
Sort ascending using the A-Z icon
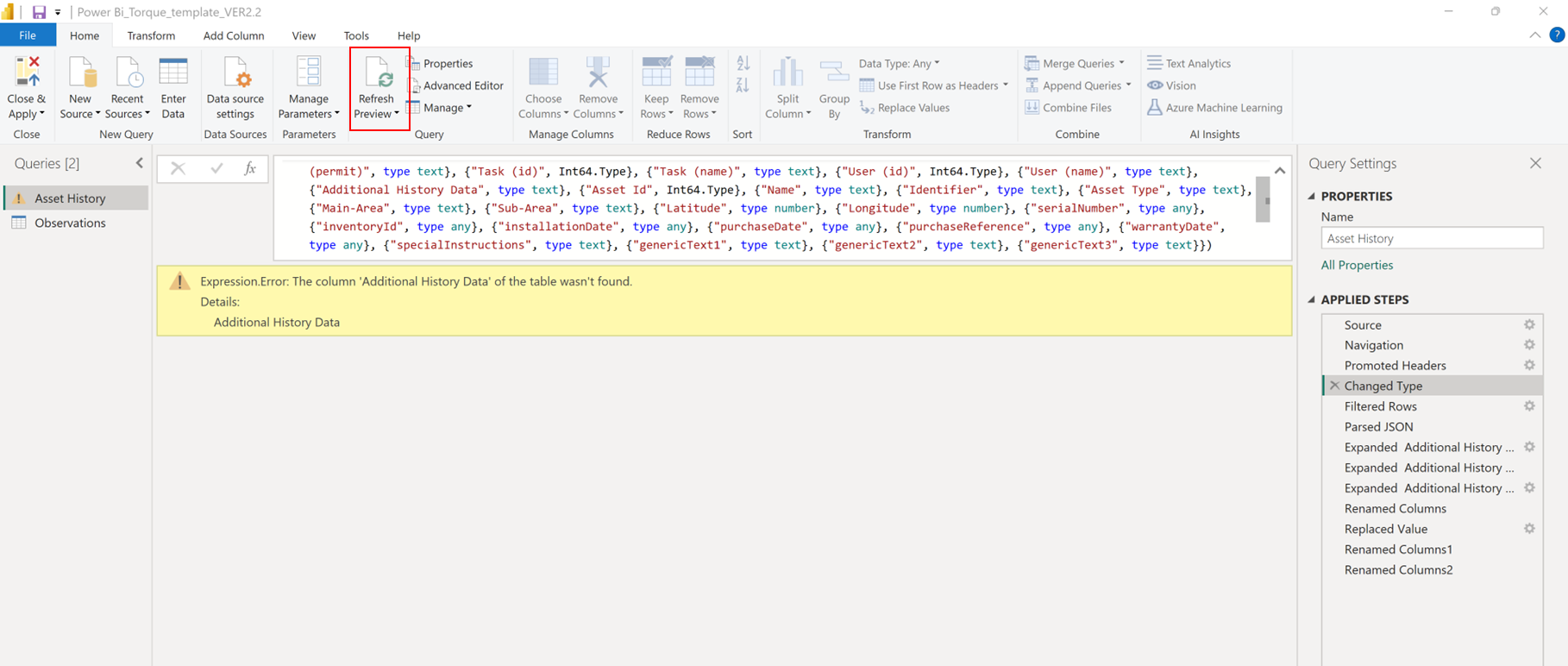pyautogui.click(x=743, y=64)
